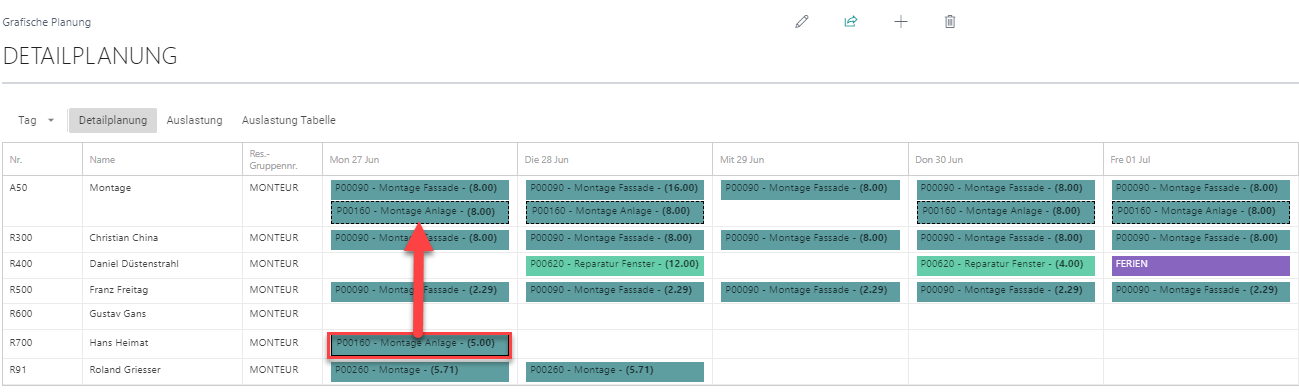
Task: Open the Tag dropdown
Action: [x=36, y=120]
